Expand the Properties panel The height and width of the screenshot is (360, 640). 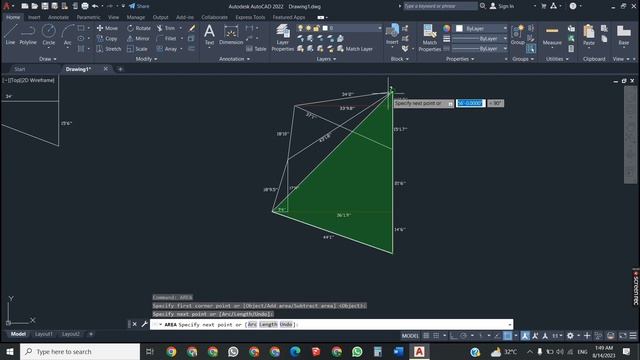pos(460,59)
